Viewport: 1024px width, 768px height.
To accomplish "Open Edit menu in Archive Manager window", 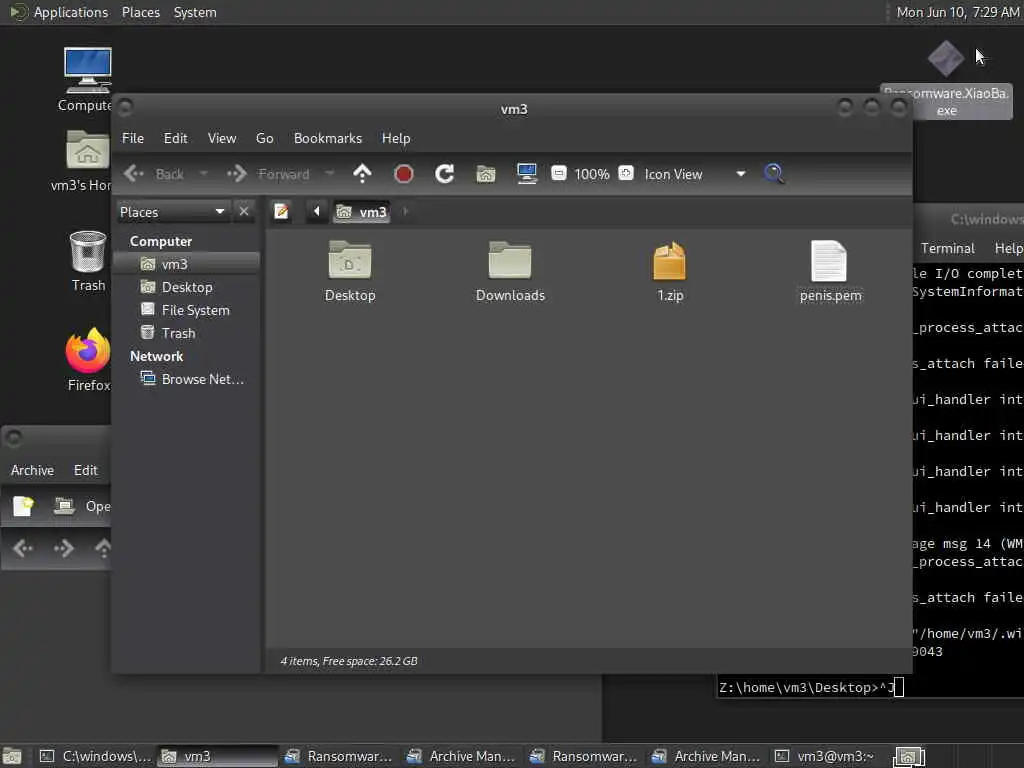I will pos(86,470).
